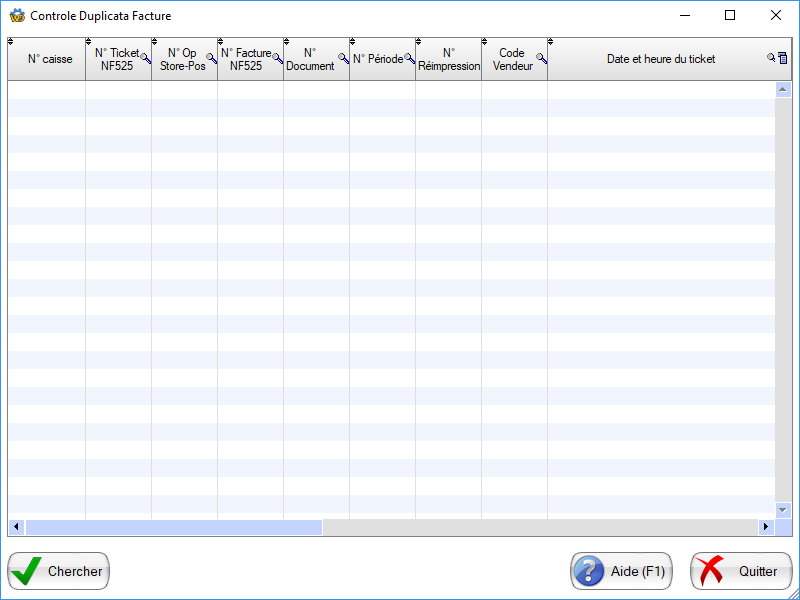This screenshot has height=600, width=800.
Task: Click the search icon in N° Ticket NF525 column
Action: click(146, 59)
